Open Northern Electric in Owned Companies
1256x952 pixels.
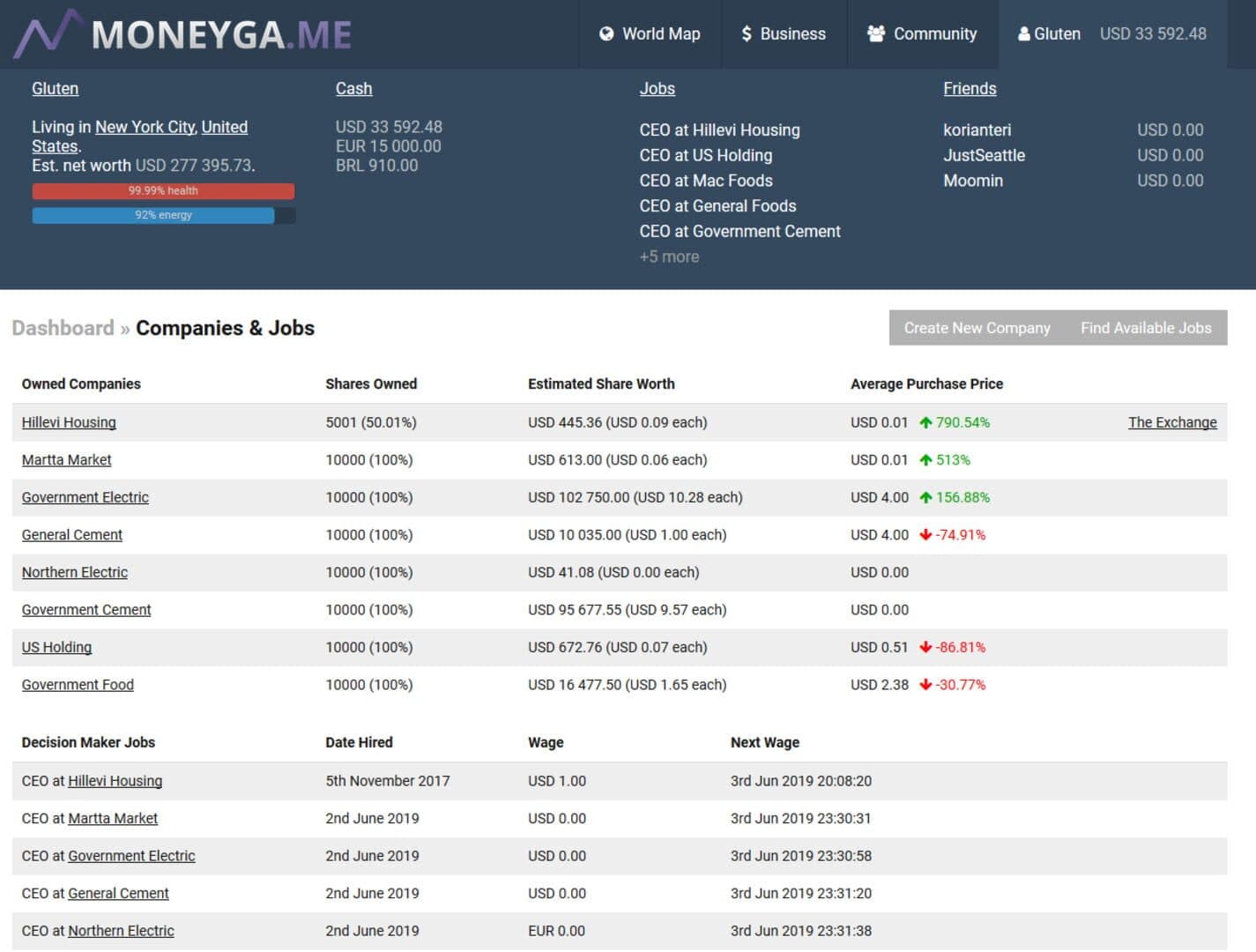[74, 572]
